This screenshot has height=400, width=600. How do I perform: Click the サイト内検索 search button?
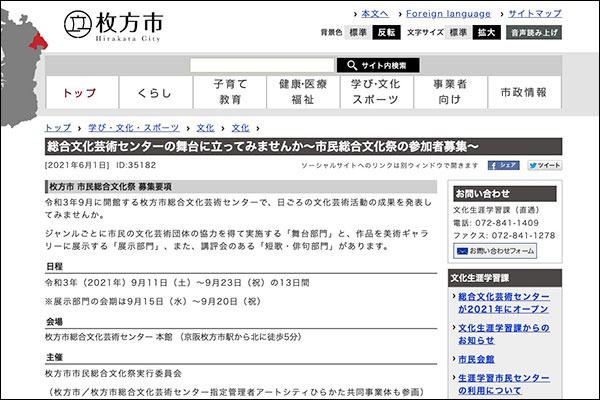(378, 65)
